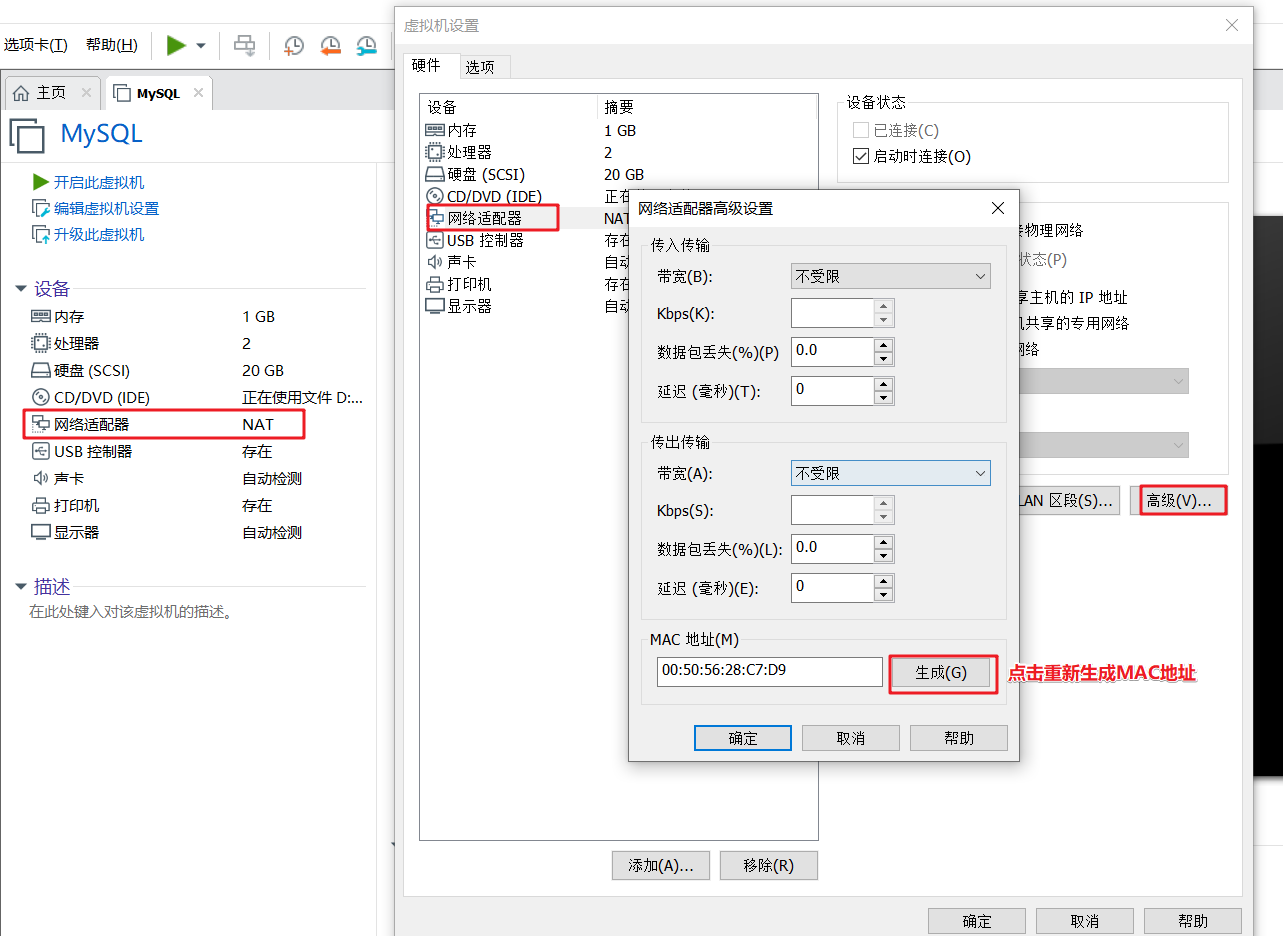This screenshot has height=936, width=1283.
Task: Click 取消 in network adapter advanced dialog
Action: point(850,738)
